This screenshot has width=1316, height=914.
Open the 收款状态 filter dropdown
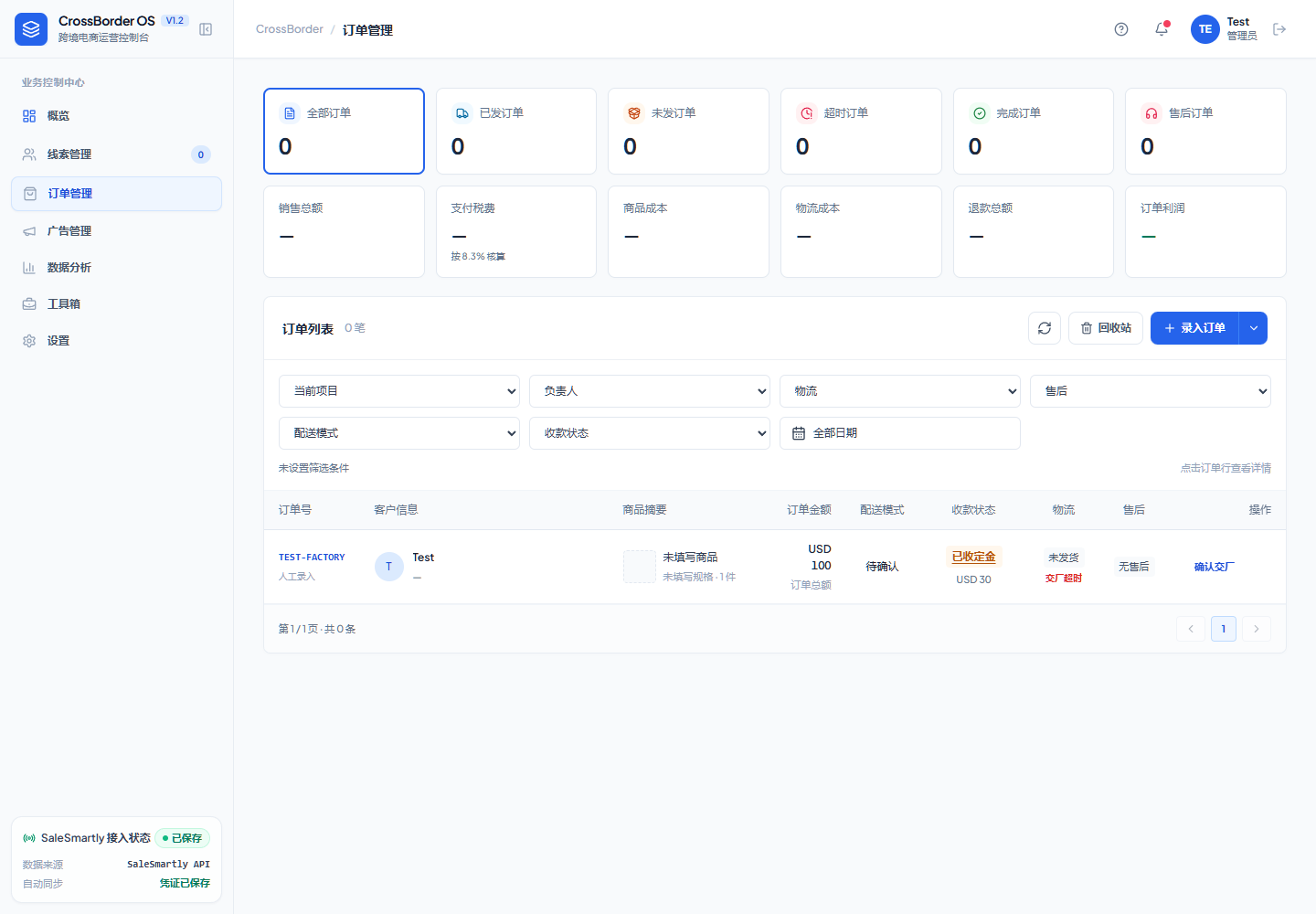[650, 433]
